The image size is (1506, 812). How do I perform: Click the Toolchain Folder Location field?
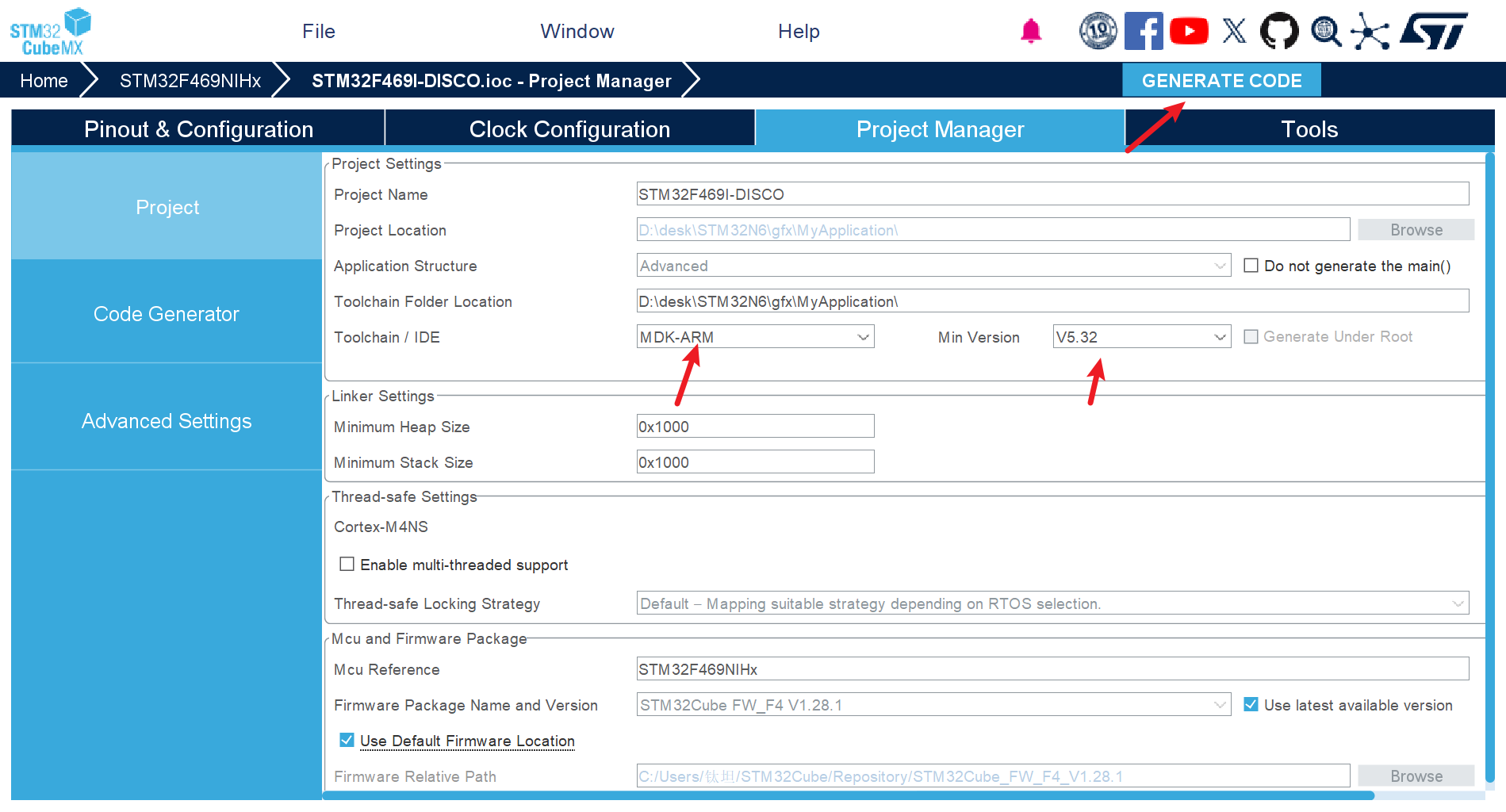[x=1052, y=301]
